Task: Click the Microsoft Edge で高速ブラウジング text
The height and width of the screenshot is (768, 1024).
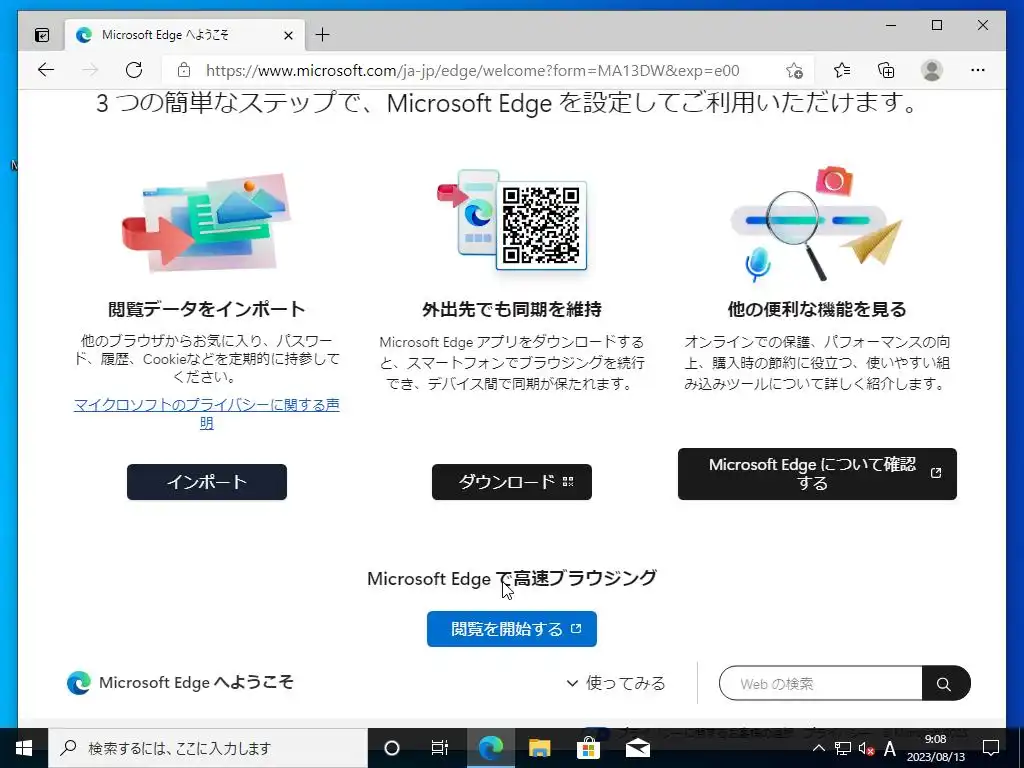Action: (x=511, y=579)
